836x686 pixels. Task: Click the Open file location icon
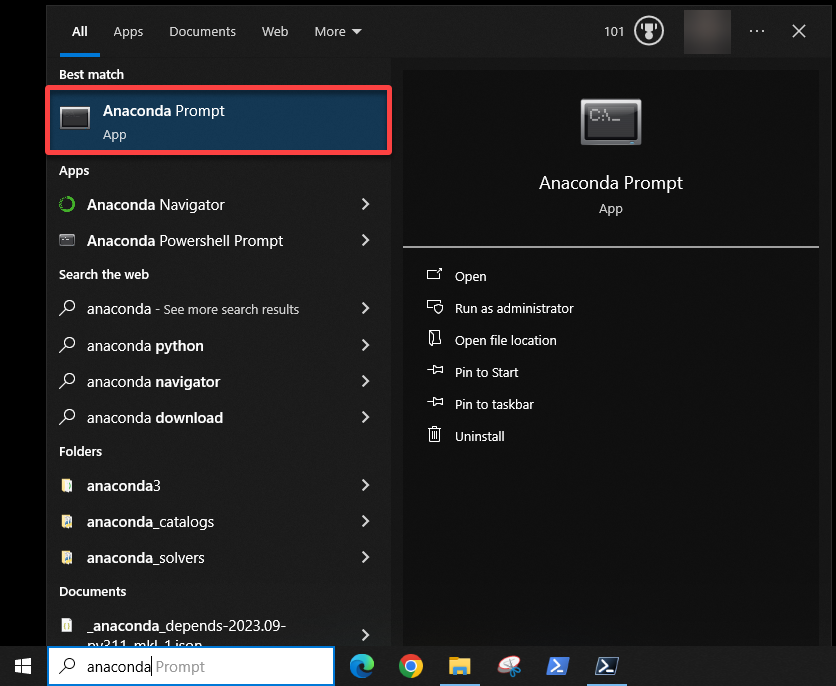(x=435, y=338)
